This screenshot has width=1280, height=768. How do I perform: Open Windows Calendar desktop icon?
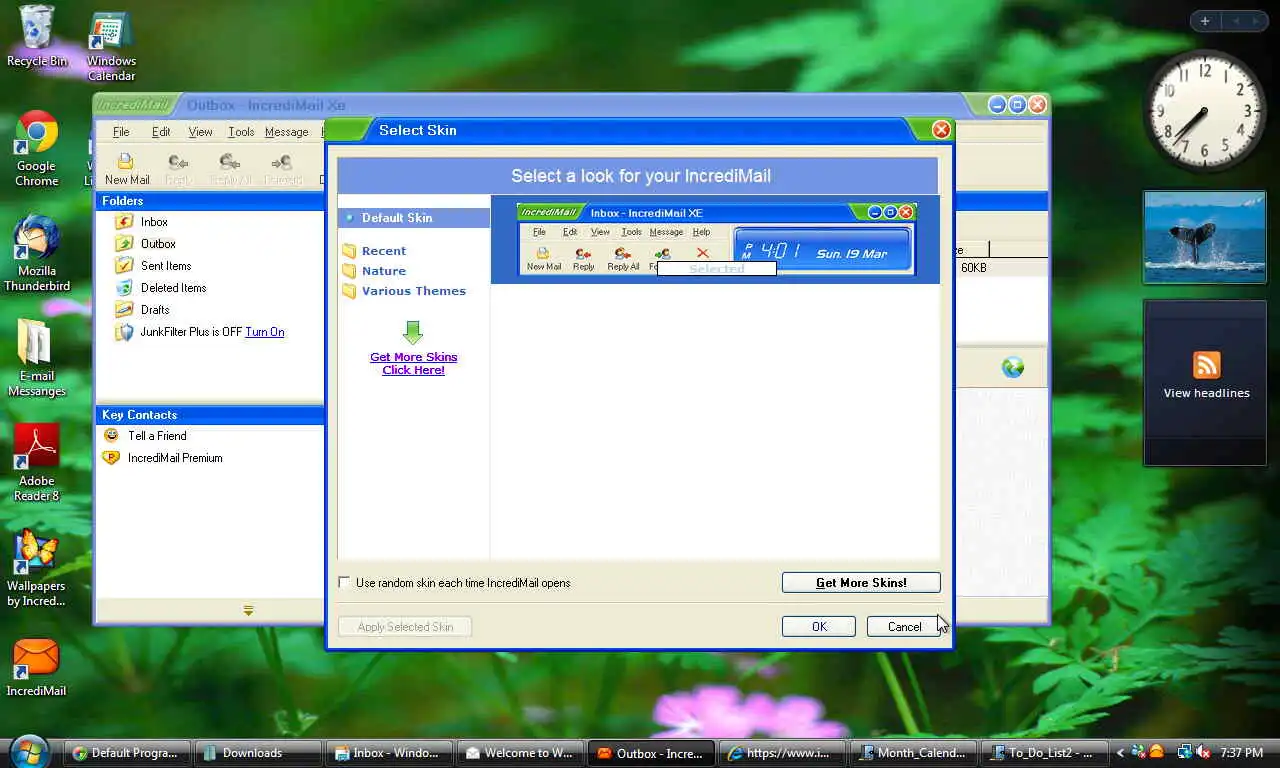(x=111, y=46)
